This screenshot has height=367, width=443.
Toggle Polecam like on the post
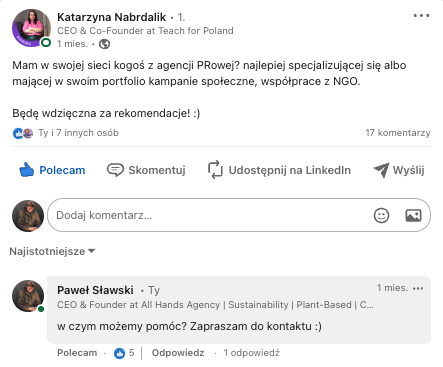click(x=52, y=170)
